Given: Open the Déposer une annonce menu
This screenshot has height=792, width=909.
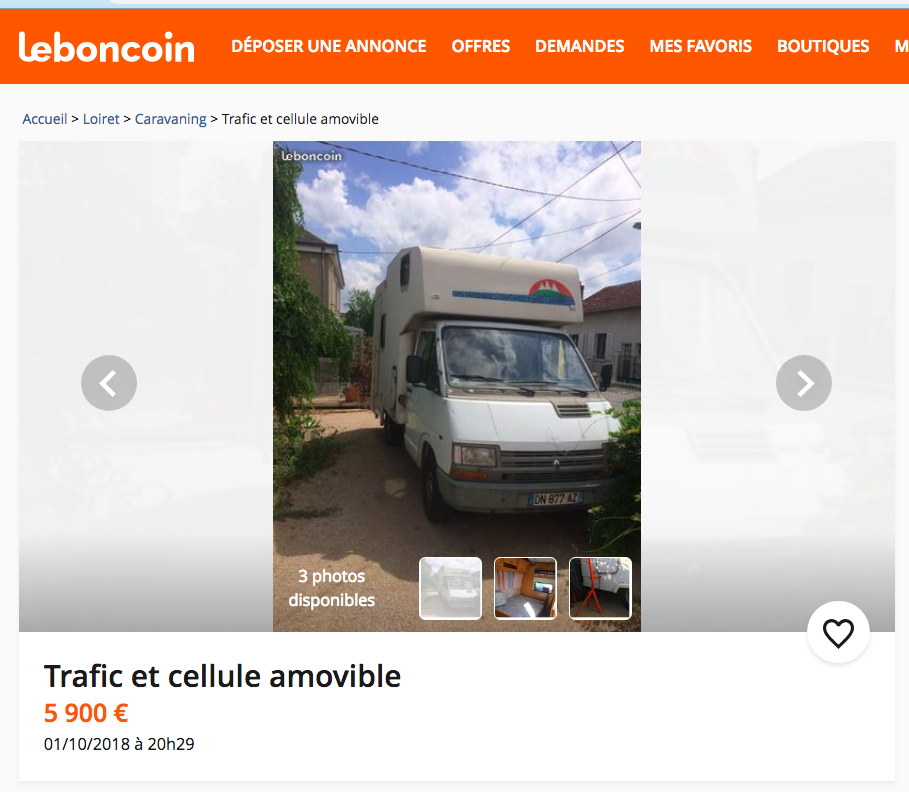Looking at the screenshot, I should pos(329,46).
